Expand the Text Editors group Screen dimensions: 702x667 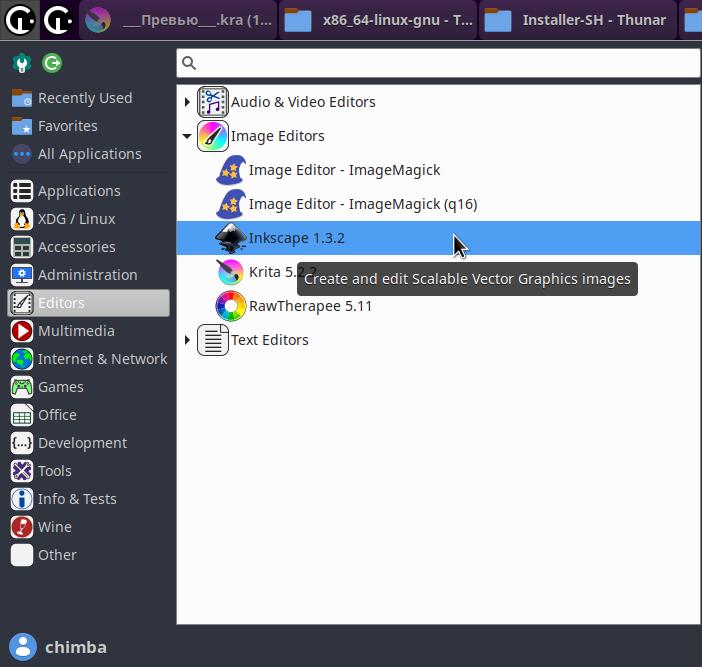tap(187, 340)
